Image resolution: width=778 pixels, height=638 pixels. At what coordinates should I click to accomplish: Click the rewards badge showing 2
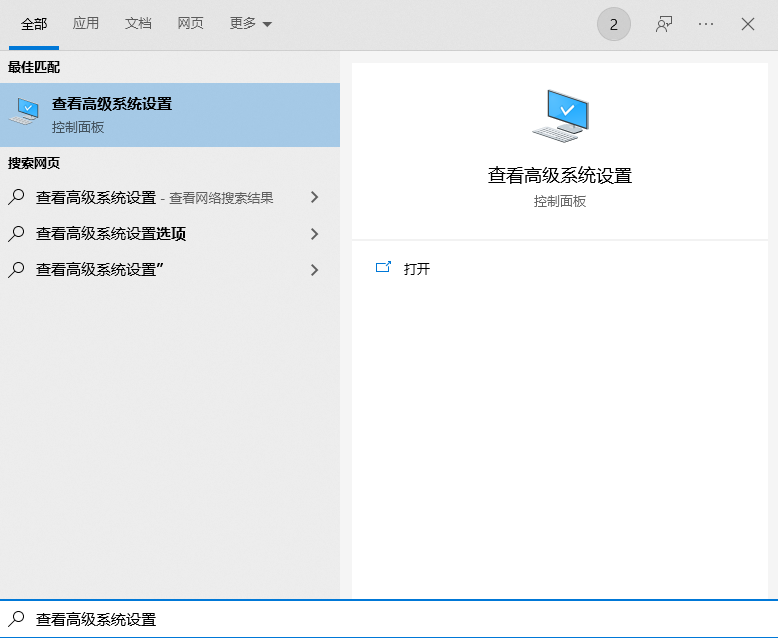tap(614, 24)
